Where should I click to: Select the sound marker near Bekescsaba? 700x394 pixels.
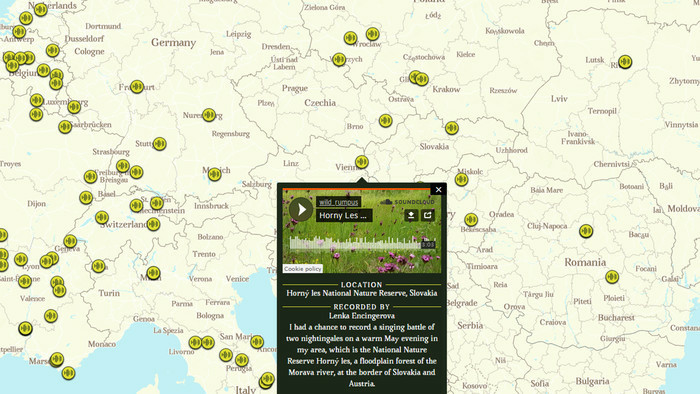coord(471,220)
